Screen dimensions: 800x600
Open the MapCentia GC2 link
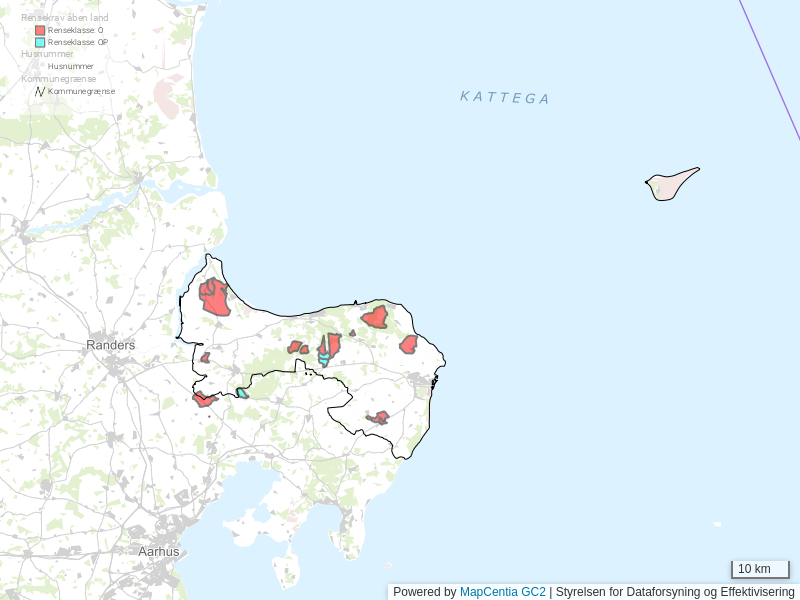[502, 592]
